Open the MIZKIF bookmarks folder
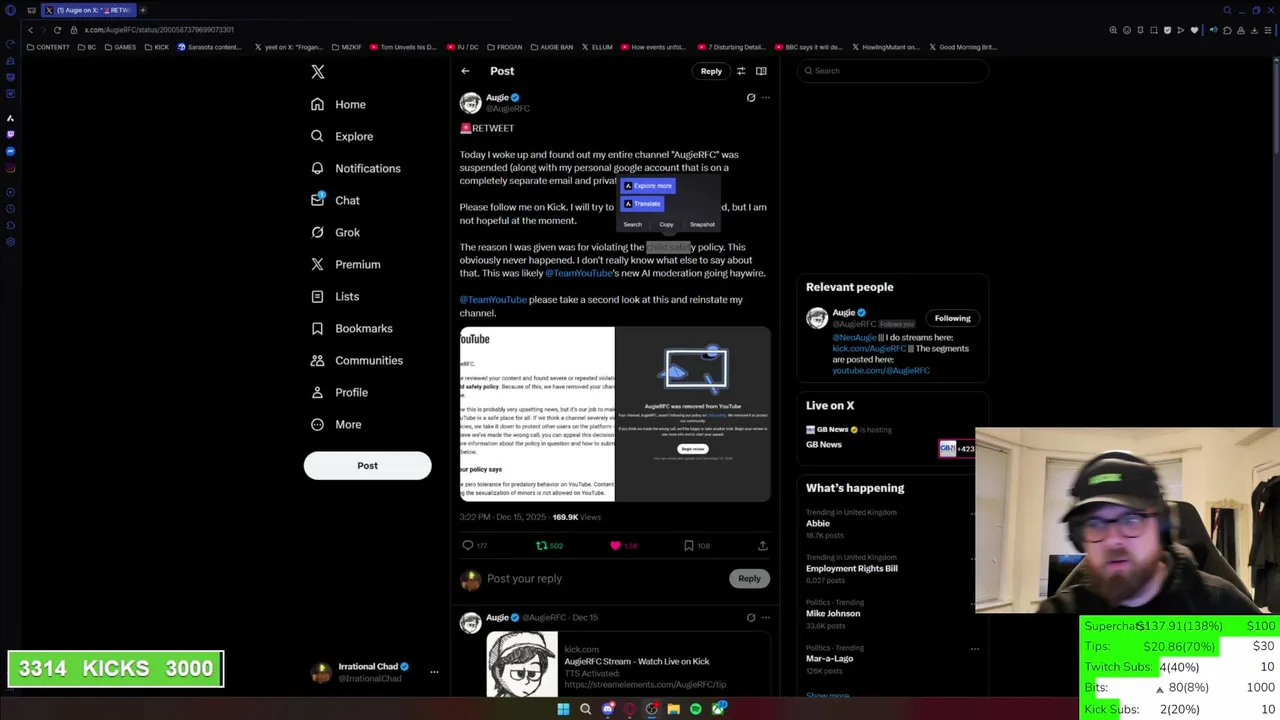 click(346, 47)
